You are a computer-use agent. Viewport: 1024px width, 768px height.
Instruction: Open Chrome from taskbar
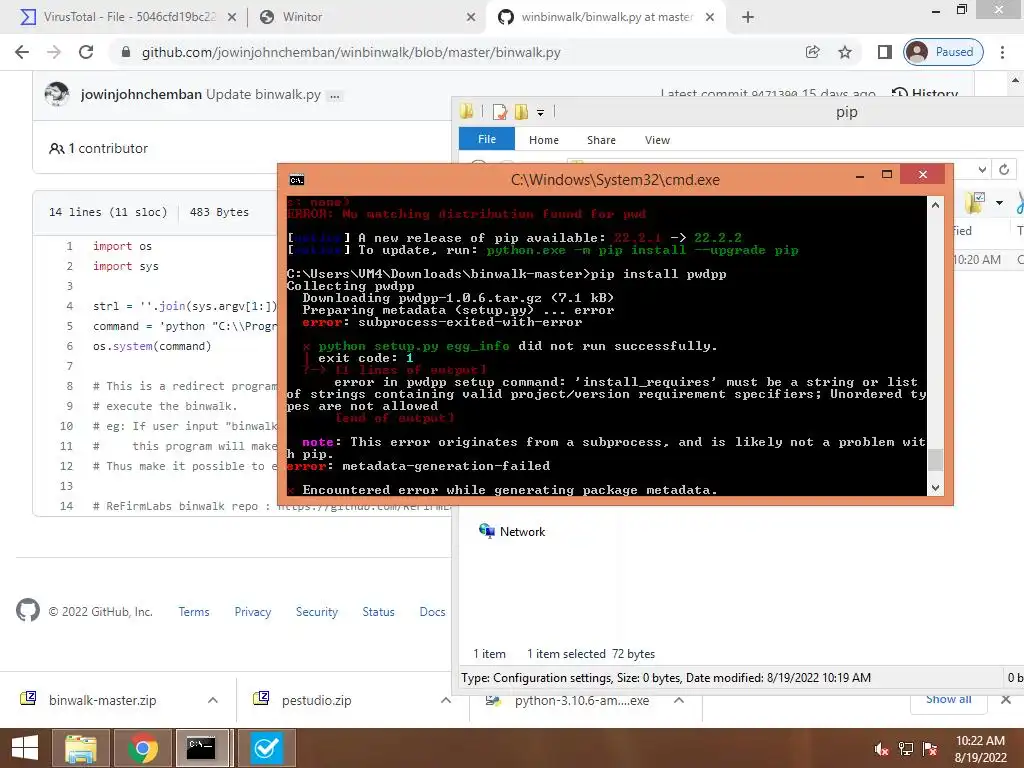coord(142,748)
